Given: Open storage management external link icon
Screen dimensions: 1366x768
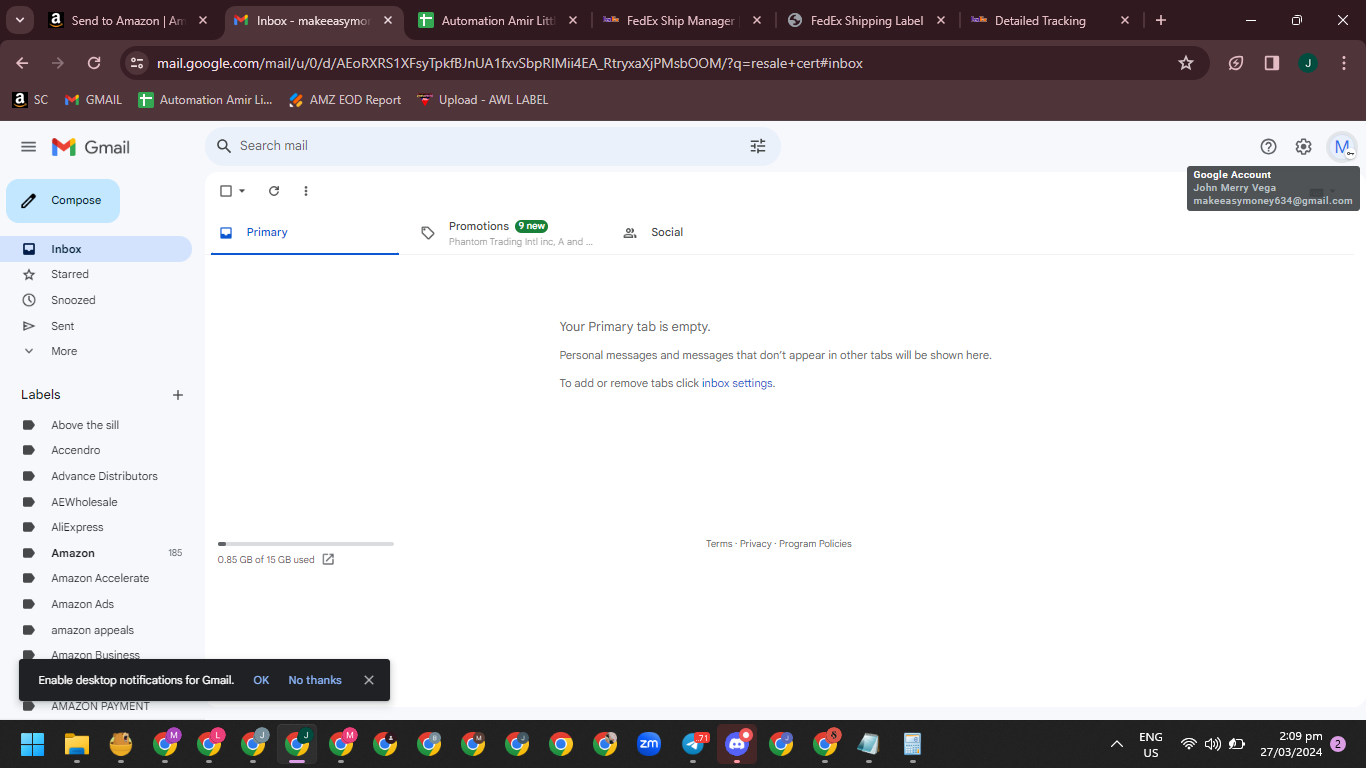Looking at the screenshot, I should [328, 560].
